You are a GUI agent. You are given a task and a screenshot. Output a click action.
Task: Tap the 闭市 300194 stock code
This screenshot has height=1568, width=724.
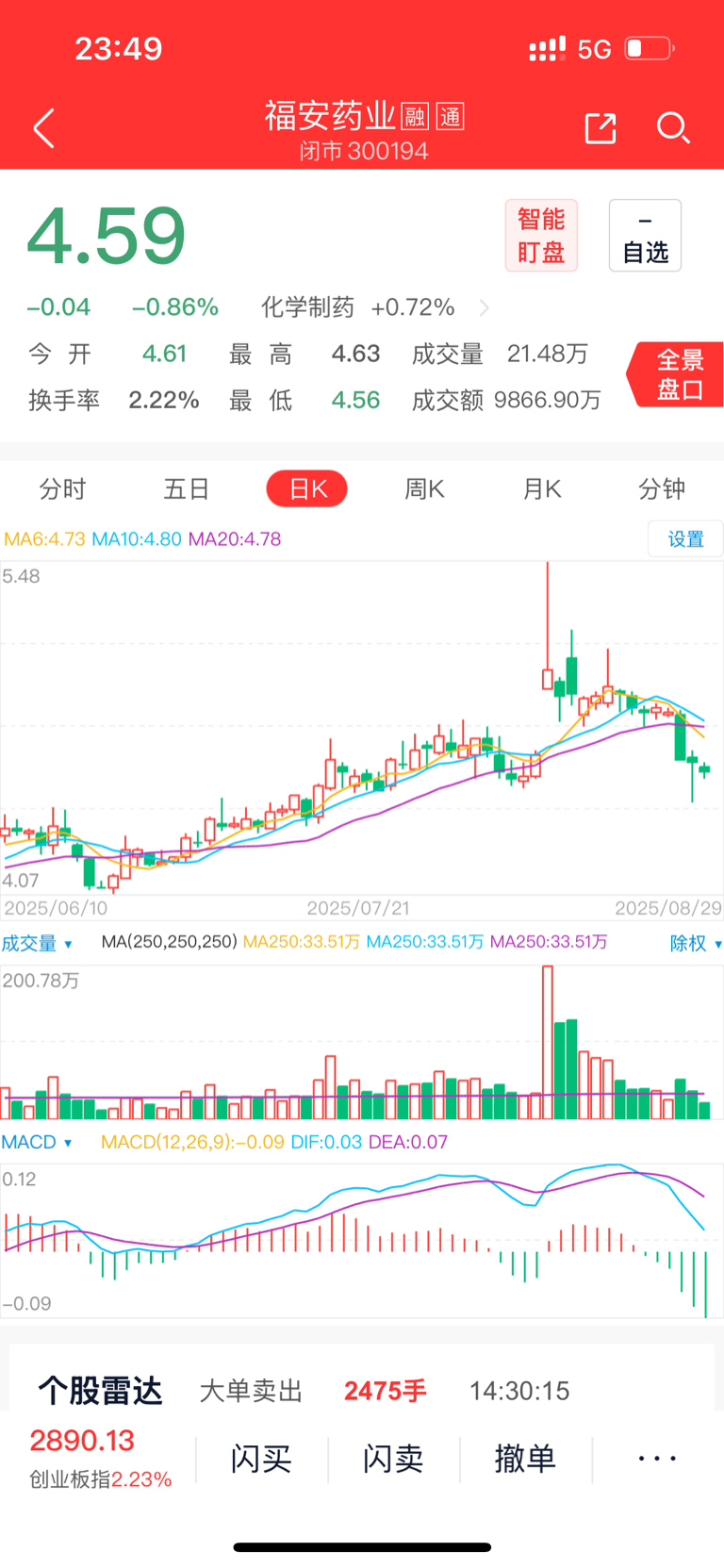(364, 151)
